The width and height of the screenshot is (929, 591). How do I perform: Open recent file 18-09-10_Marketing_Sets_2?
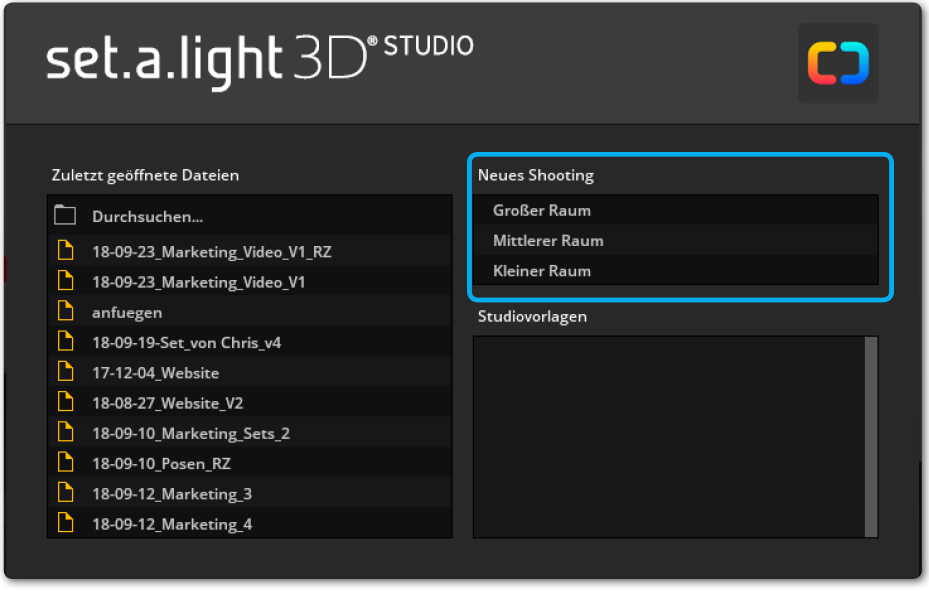pyautogui.click(x=190, y=433)
